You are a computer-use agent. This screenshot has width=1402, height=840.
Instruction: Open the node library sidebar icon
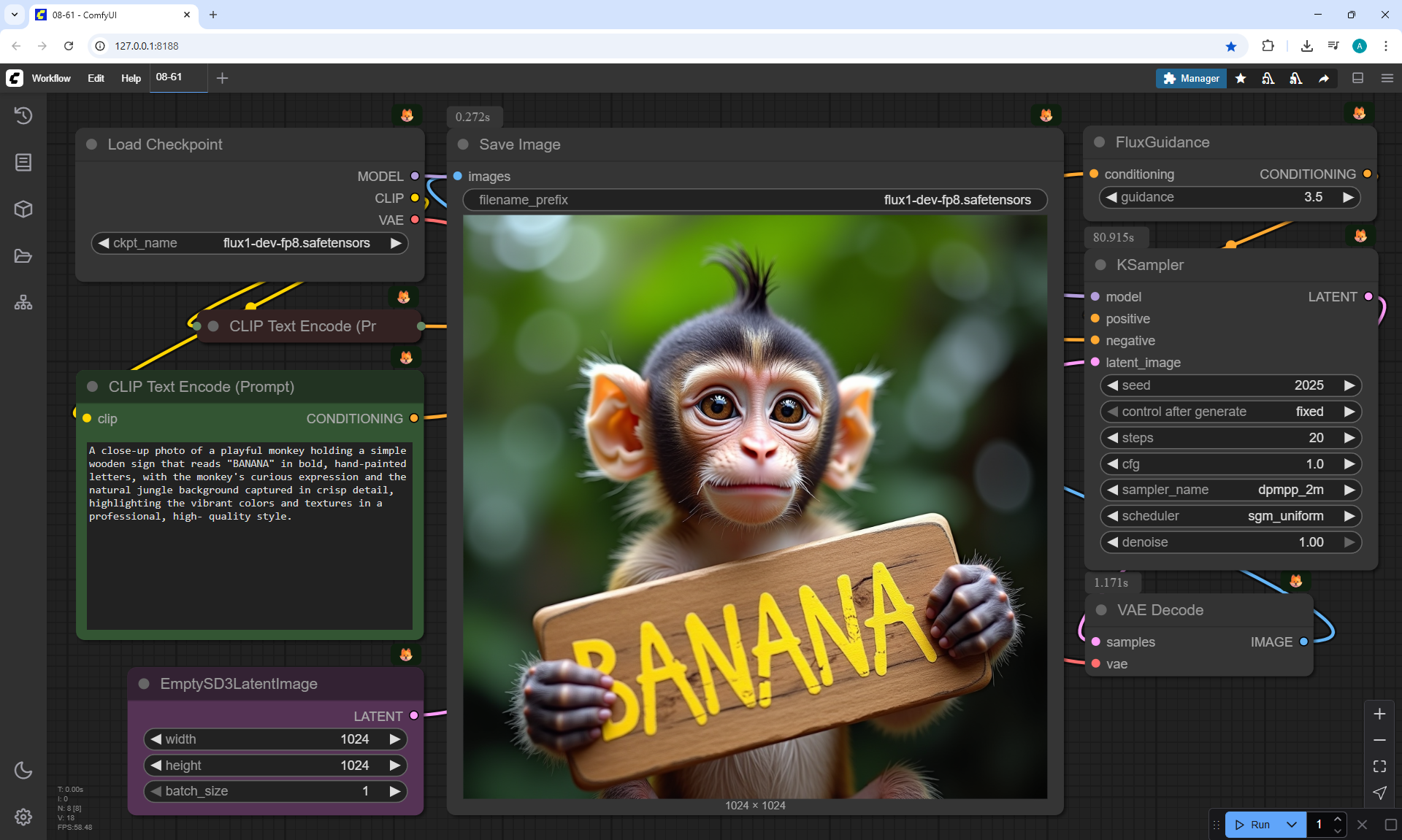(x=23, y=162)
